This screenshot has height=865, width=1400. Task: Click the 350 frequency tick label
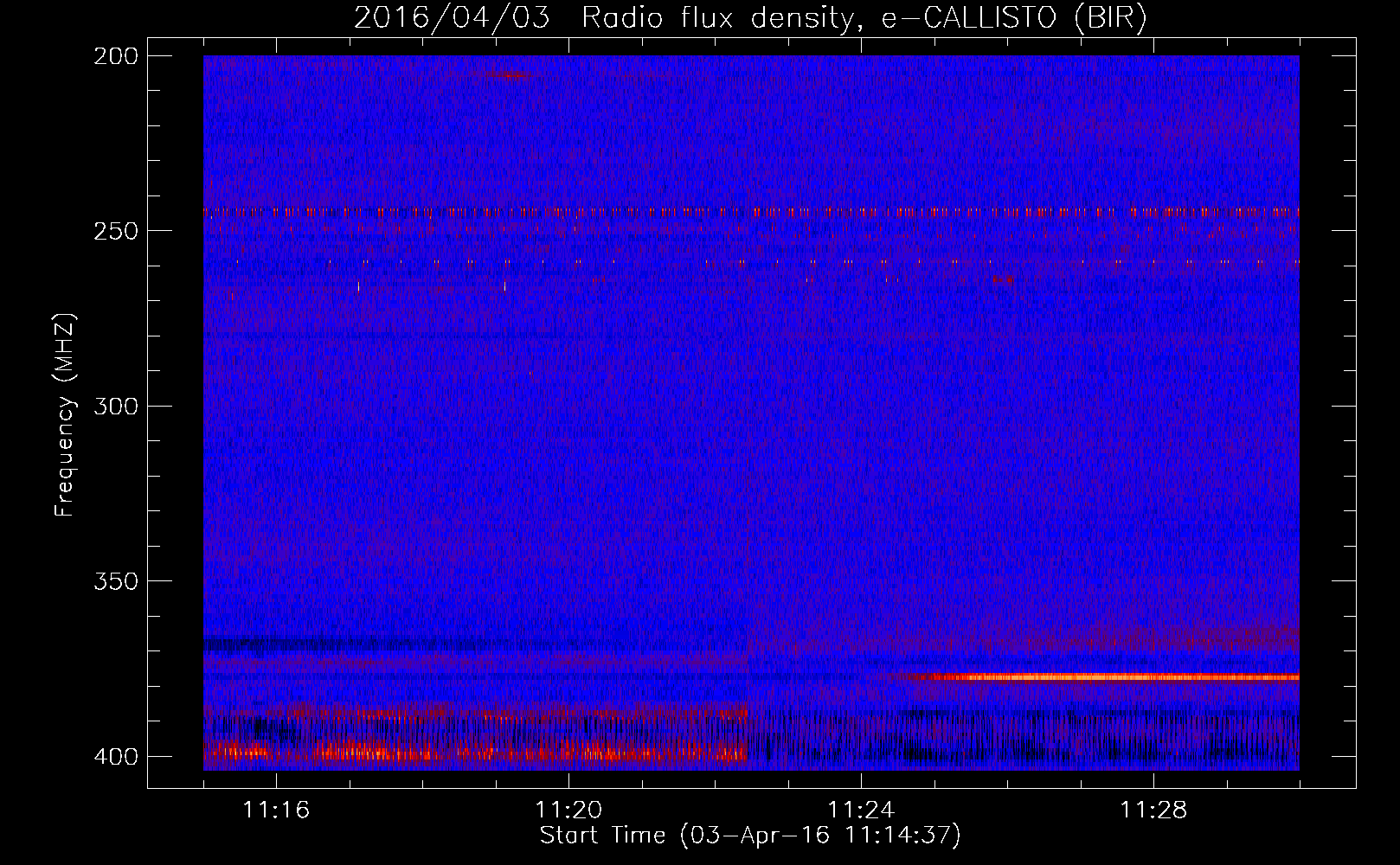click(x=115, y=581)
